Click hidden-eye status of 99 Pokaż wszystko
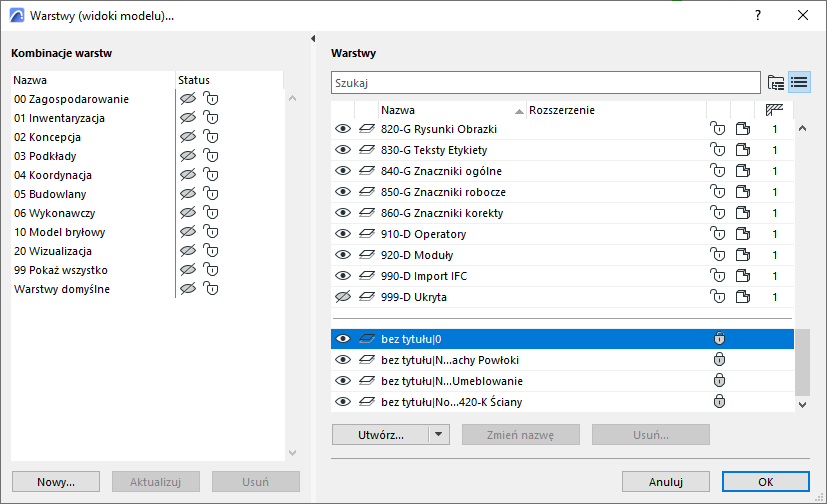 click(x=188, y=269)
